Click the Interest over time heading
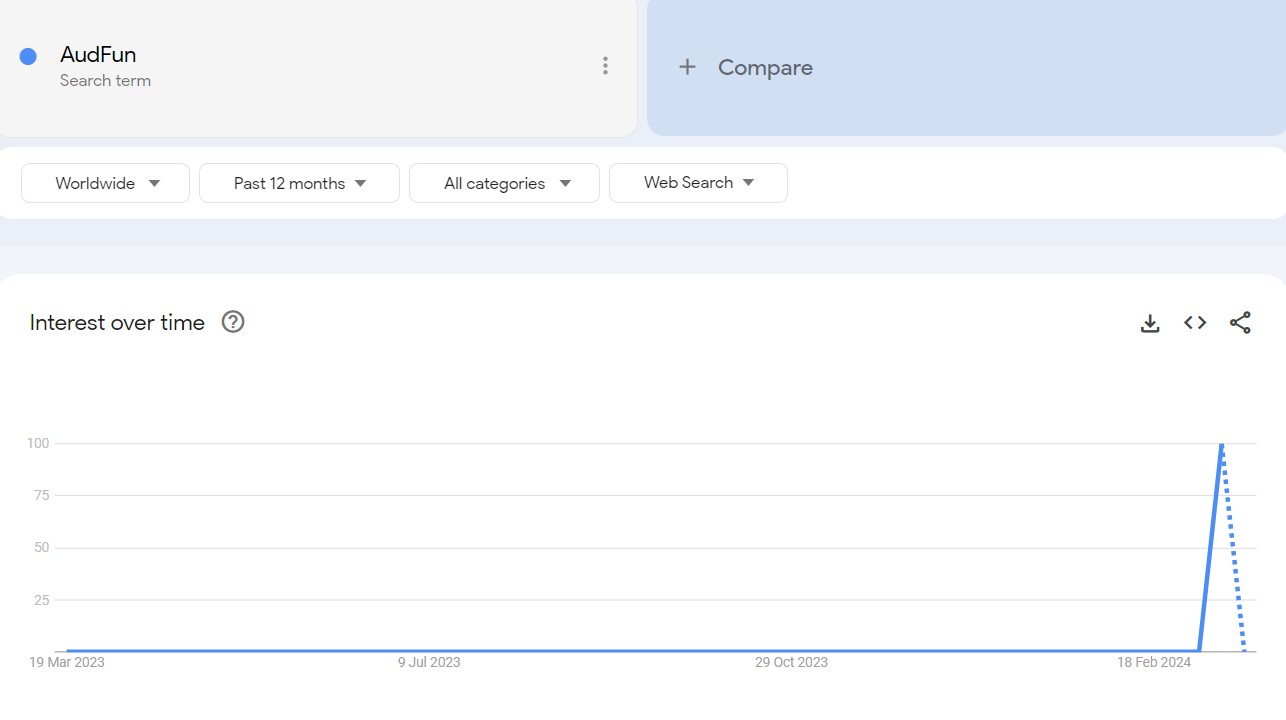The image size is (1286, 720). tap(117, 322)
